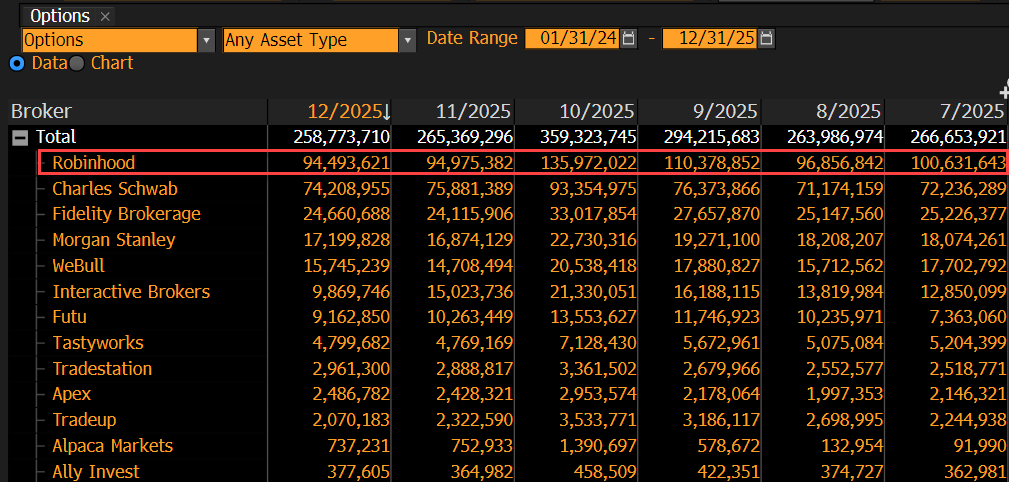Open the Any Asset Type dropdown arrow
Image resolution: width=1009 pixels, height=482 pixels.
407,40
